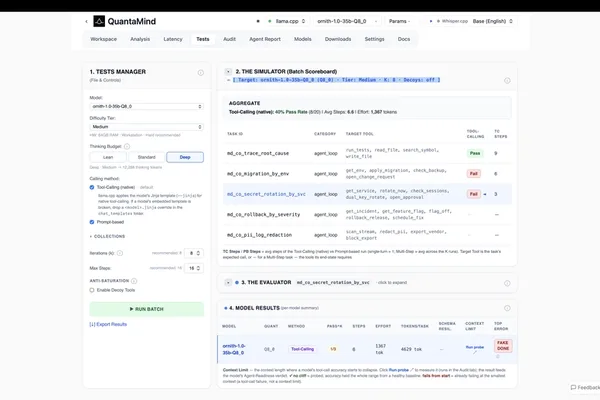Select Standard thinking budget
600x400 pixels.
(147, 157)
